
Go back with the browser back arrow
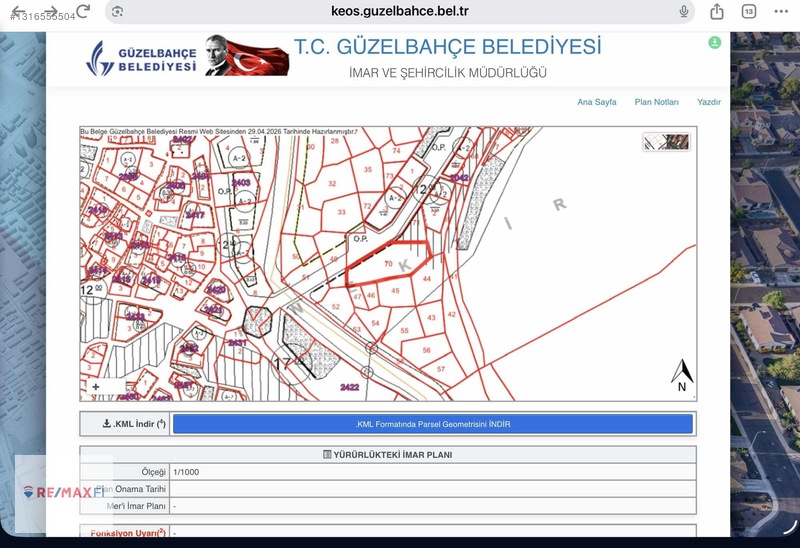point(18,11)
